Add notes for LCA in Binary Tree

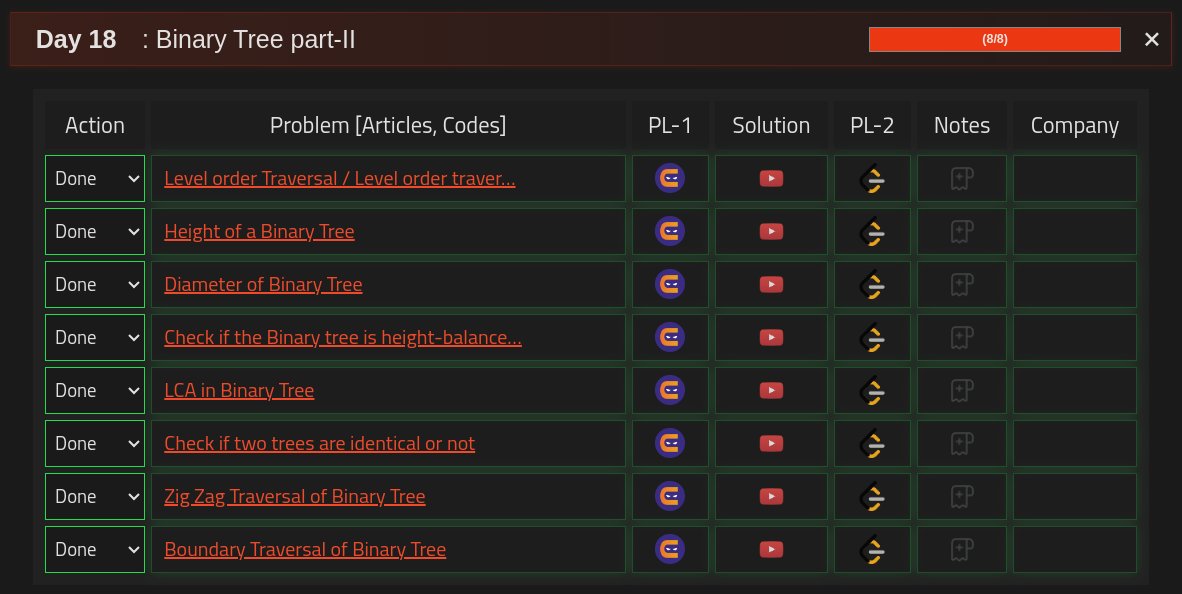point(961,390)
